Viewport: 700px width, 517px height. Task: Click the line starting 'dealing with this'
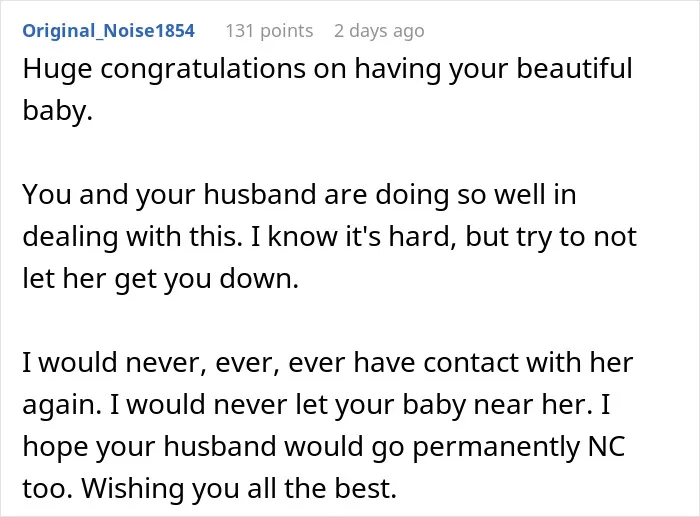click(x=329, y=237)
